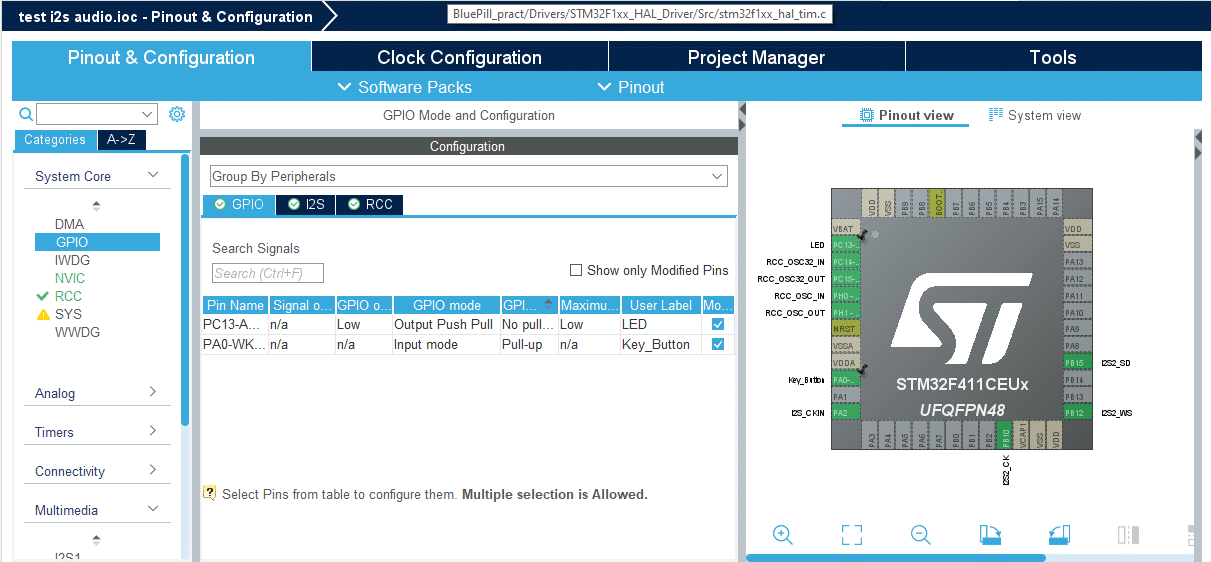
Task: Click the PB14 pin on chip
Action: (x=1077, y=380)
